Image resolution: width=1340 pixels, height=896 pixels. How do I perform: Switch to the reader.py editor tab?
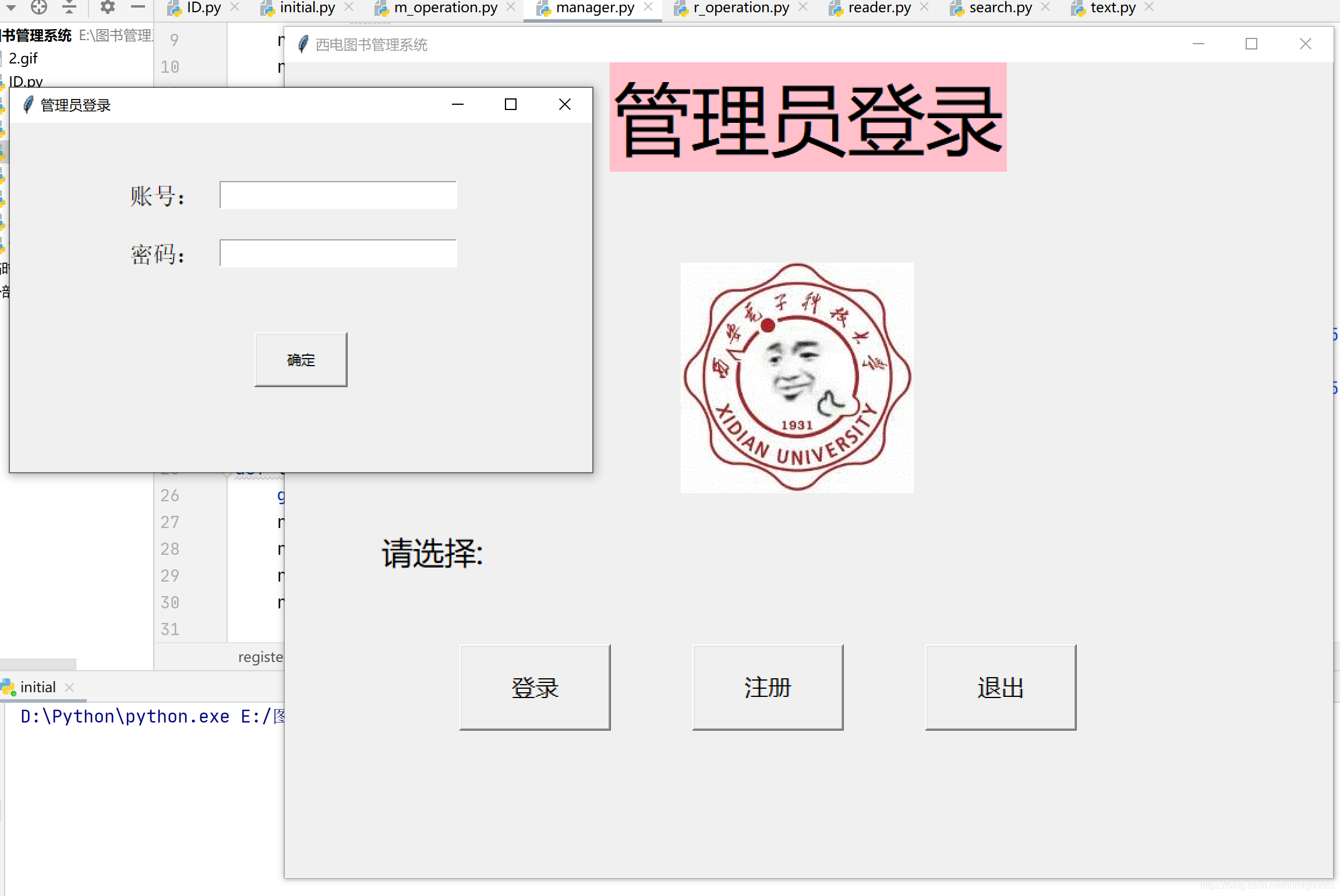pos(879,8)
